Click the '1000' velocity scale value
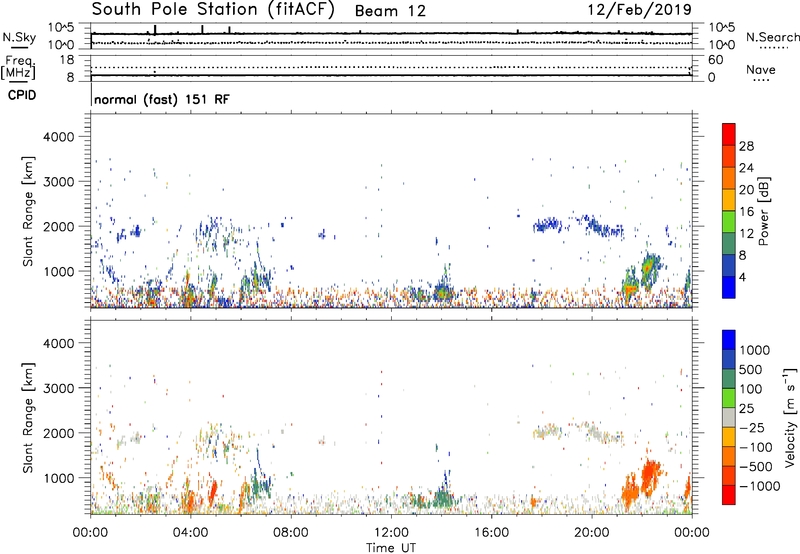The width and height of the screenshot is (800, 554). point(754,350)
